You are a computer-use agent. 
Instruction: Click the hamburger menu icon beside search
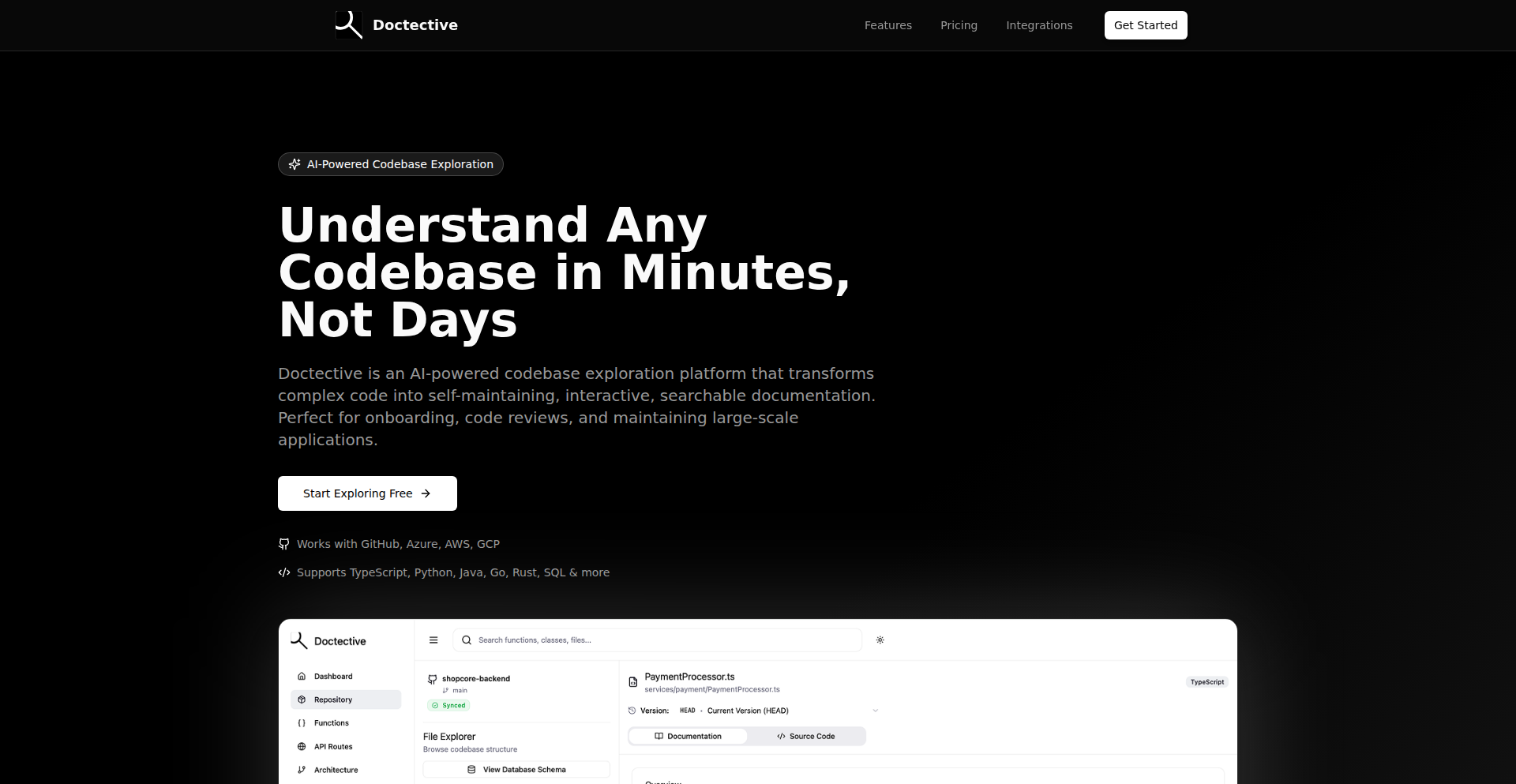[433, 640]
